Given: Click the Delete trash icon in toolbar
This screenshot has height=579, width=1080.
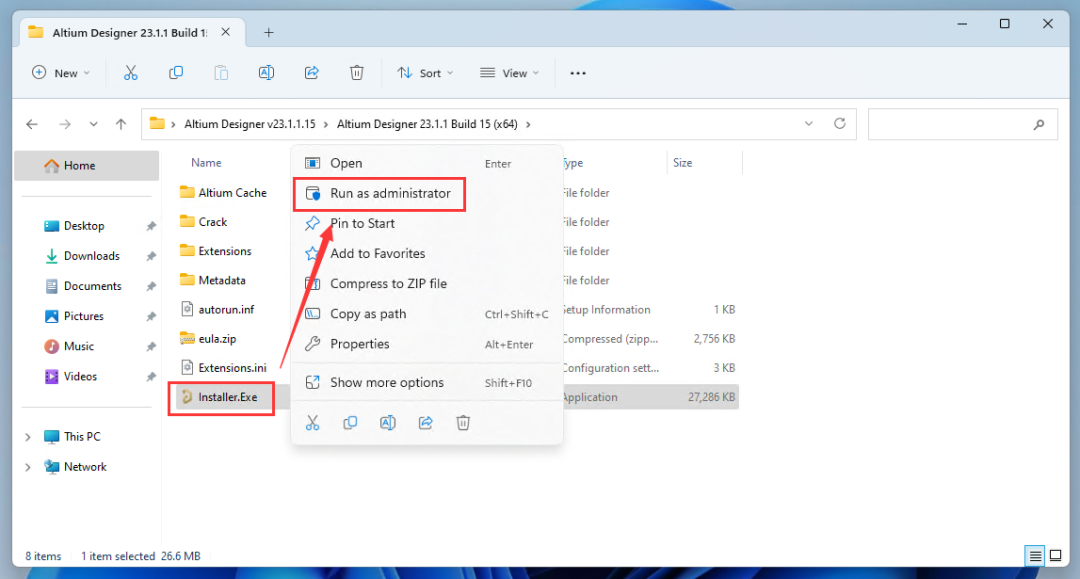Looking at the screenshot, I should 357,73.
